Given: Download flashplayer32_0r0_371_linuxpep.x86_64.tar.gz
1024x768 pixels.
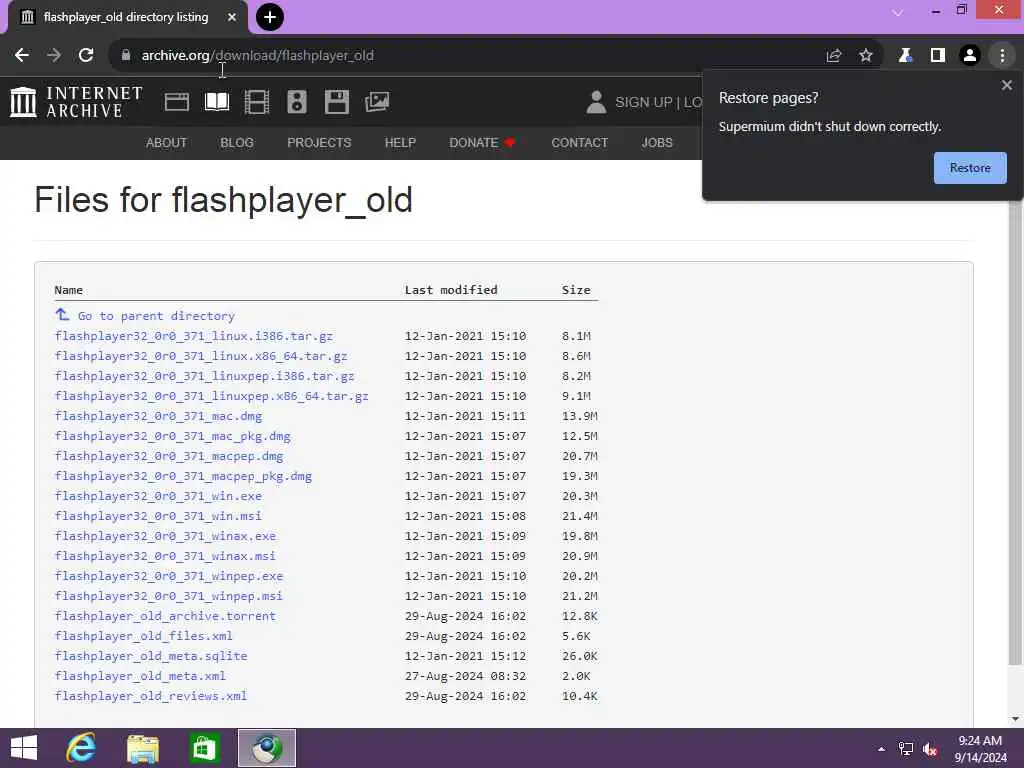Looking at the screenshot, I should [212, 396].
